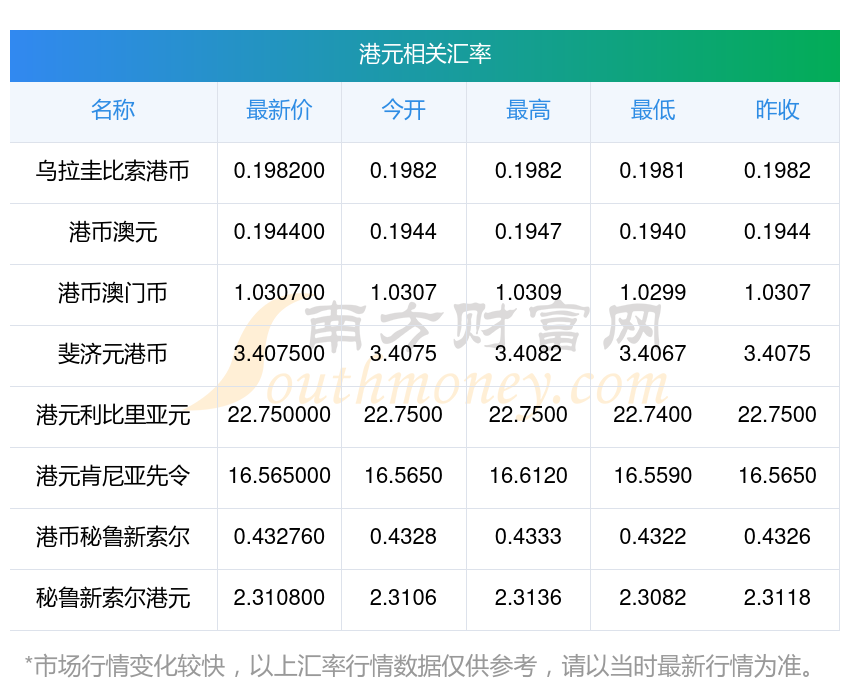Click the latest price 16.565000 cell
Screen dimensions: 850x697
tap(279, 476)
